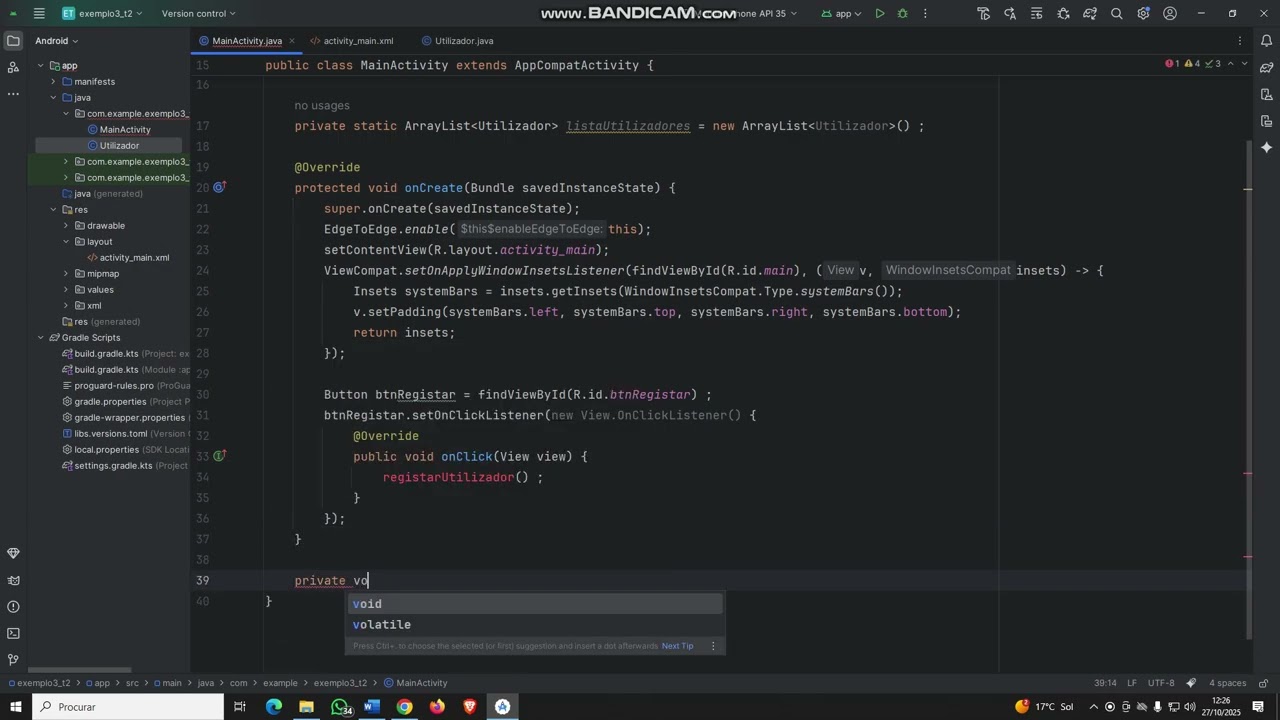1280x720 pixels.
Task: Open Version Control git icon in left sidebar
Action: [x=13, y=660]
